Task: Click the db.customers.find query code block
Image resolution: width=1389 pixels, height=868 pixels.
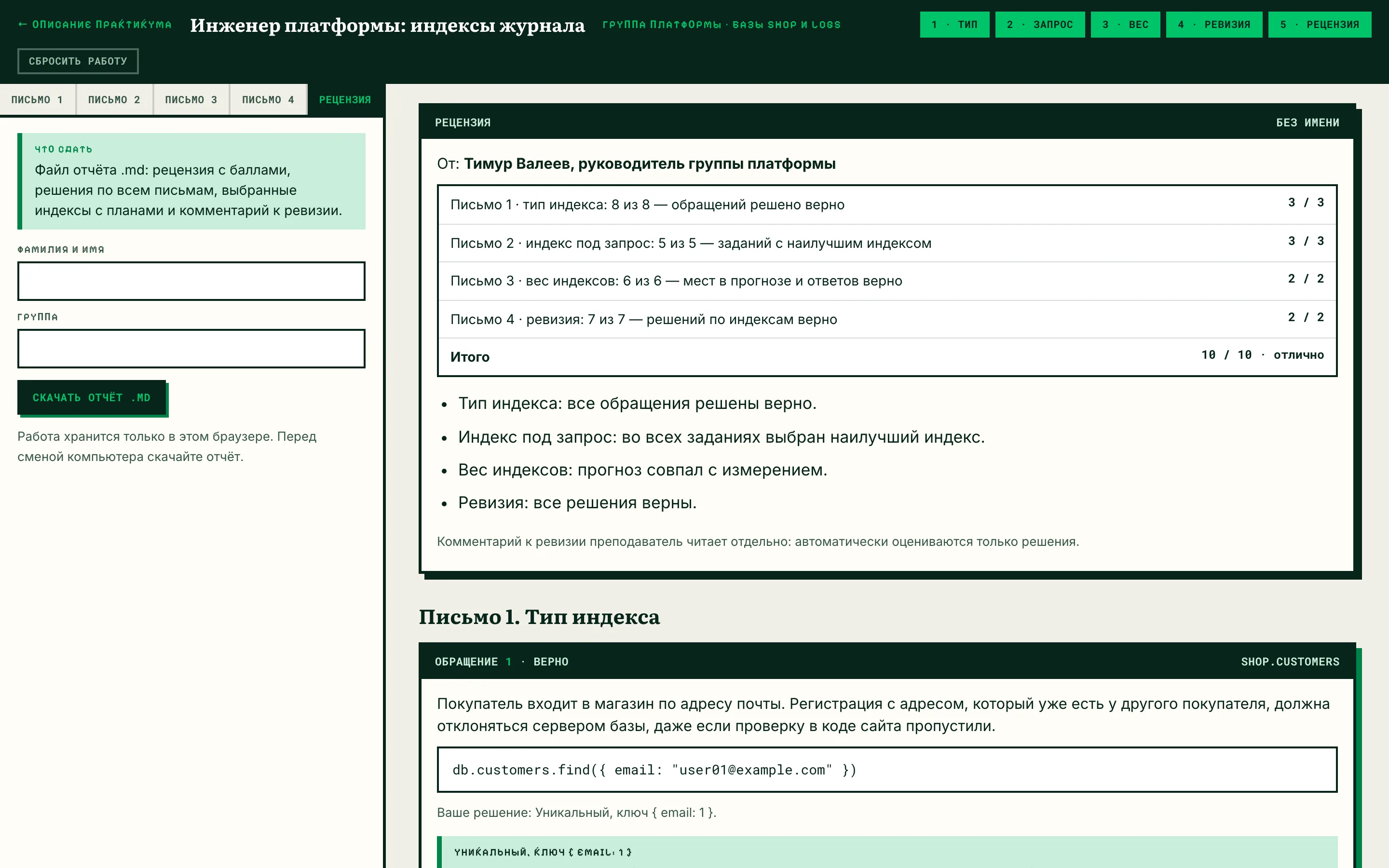Action: [887, 770]
